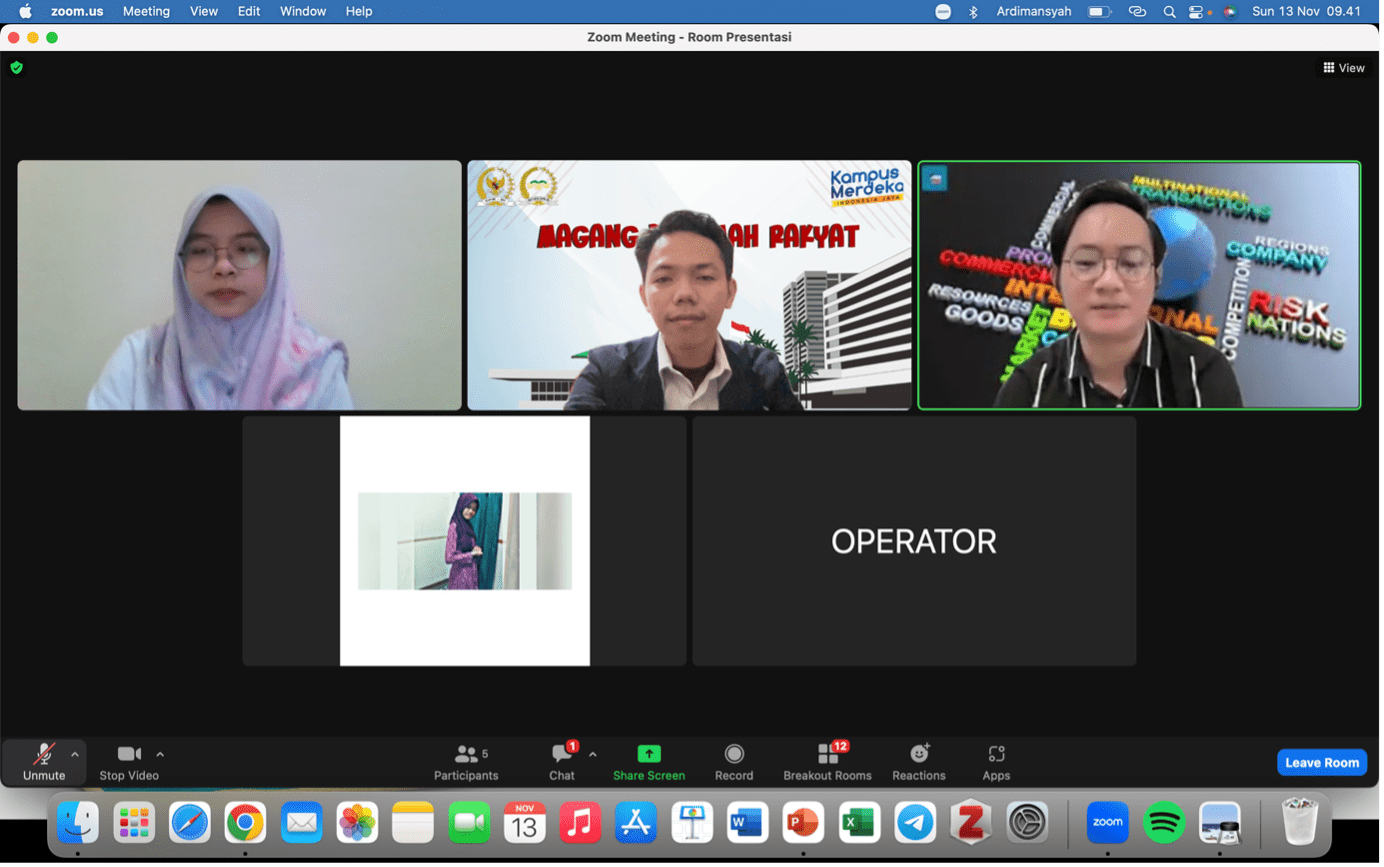
Task: Open the Participants panel
Action: pos(466,762)
